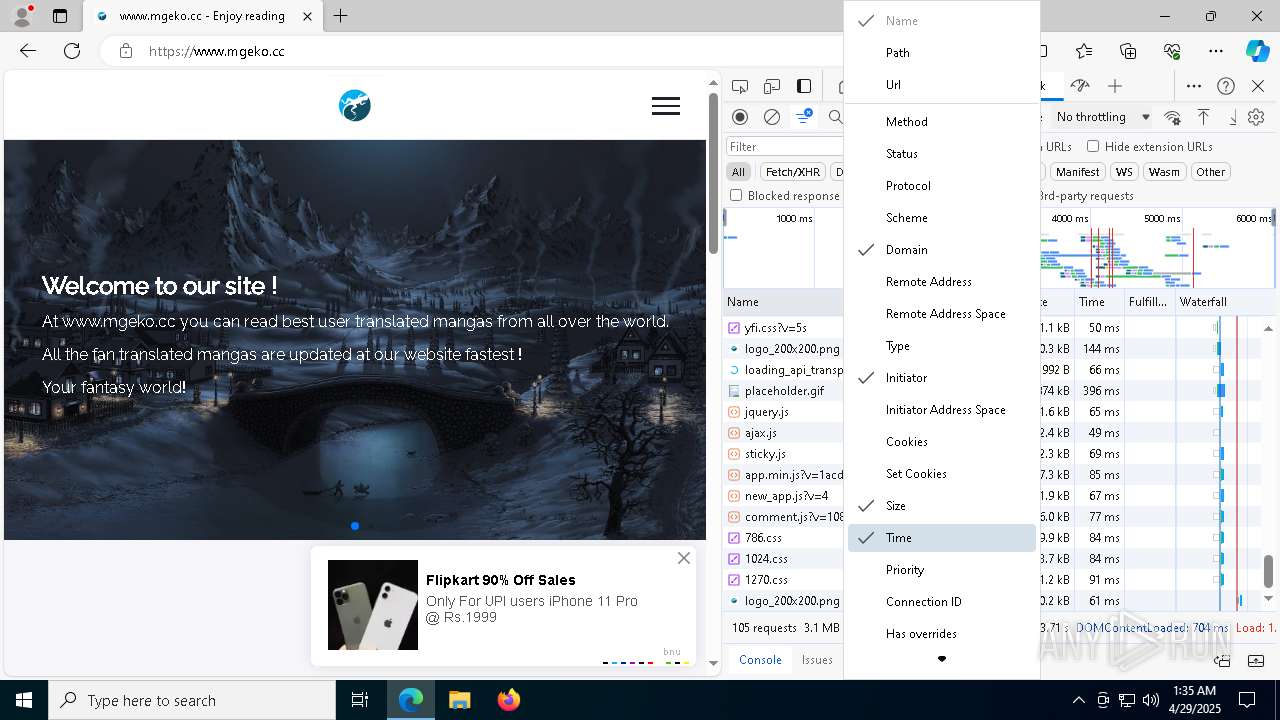Filter requests by Manifest type
The height and width of the screenshot is (720, 1280).
1077,172
